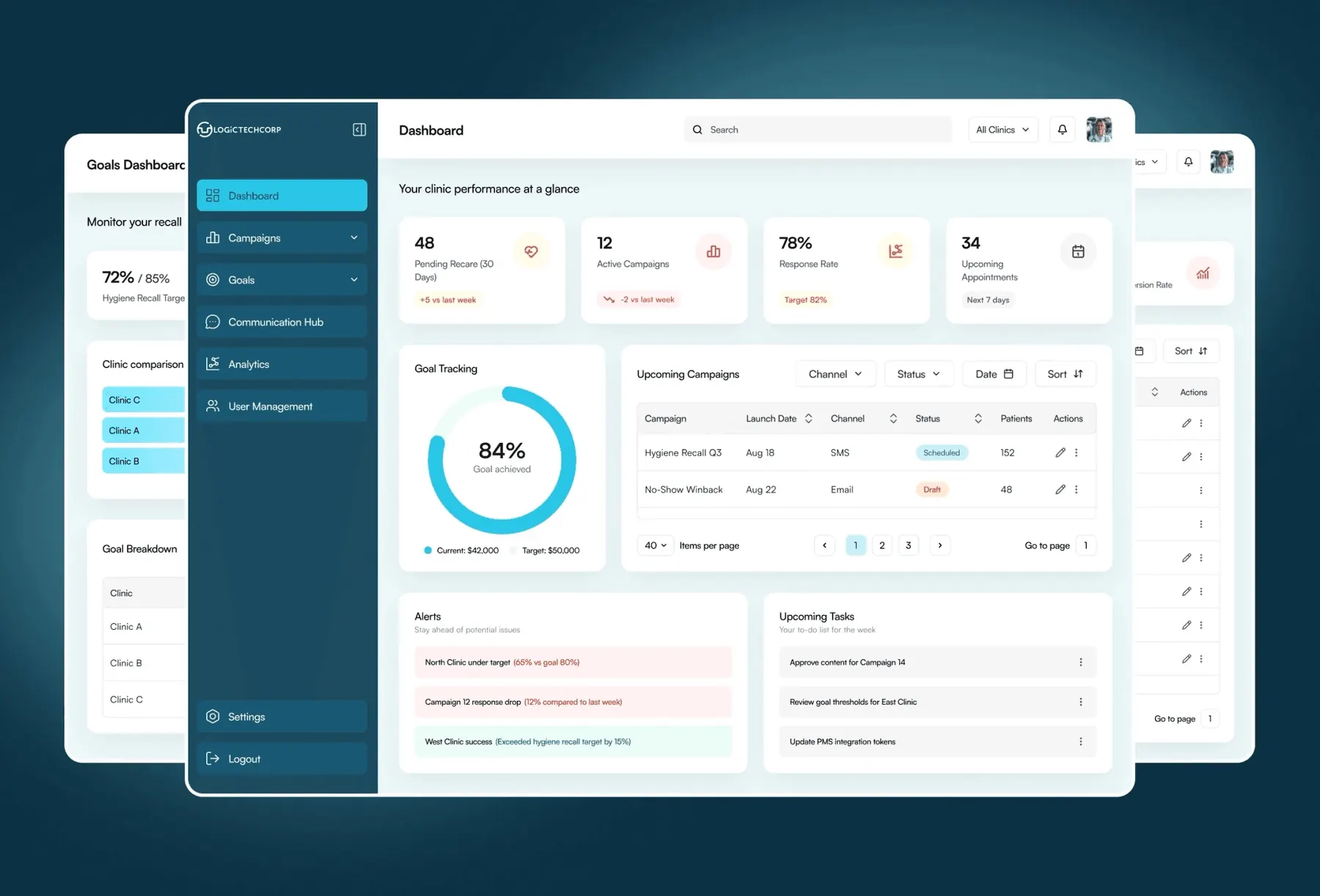Open Settings in the sidebar
The width and height of the screenshot is (1320, 896).
(282, 716)
